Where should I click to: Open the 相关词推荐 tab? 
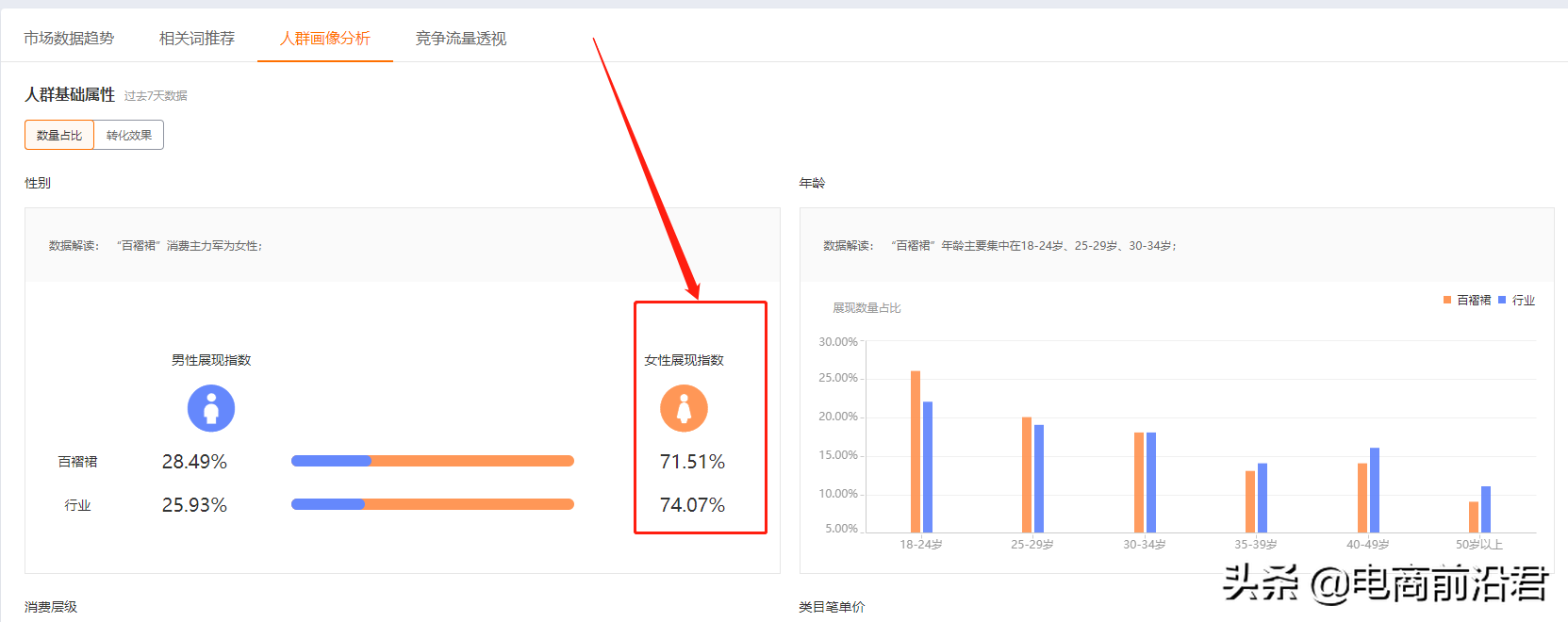coord(197,39)
